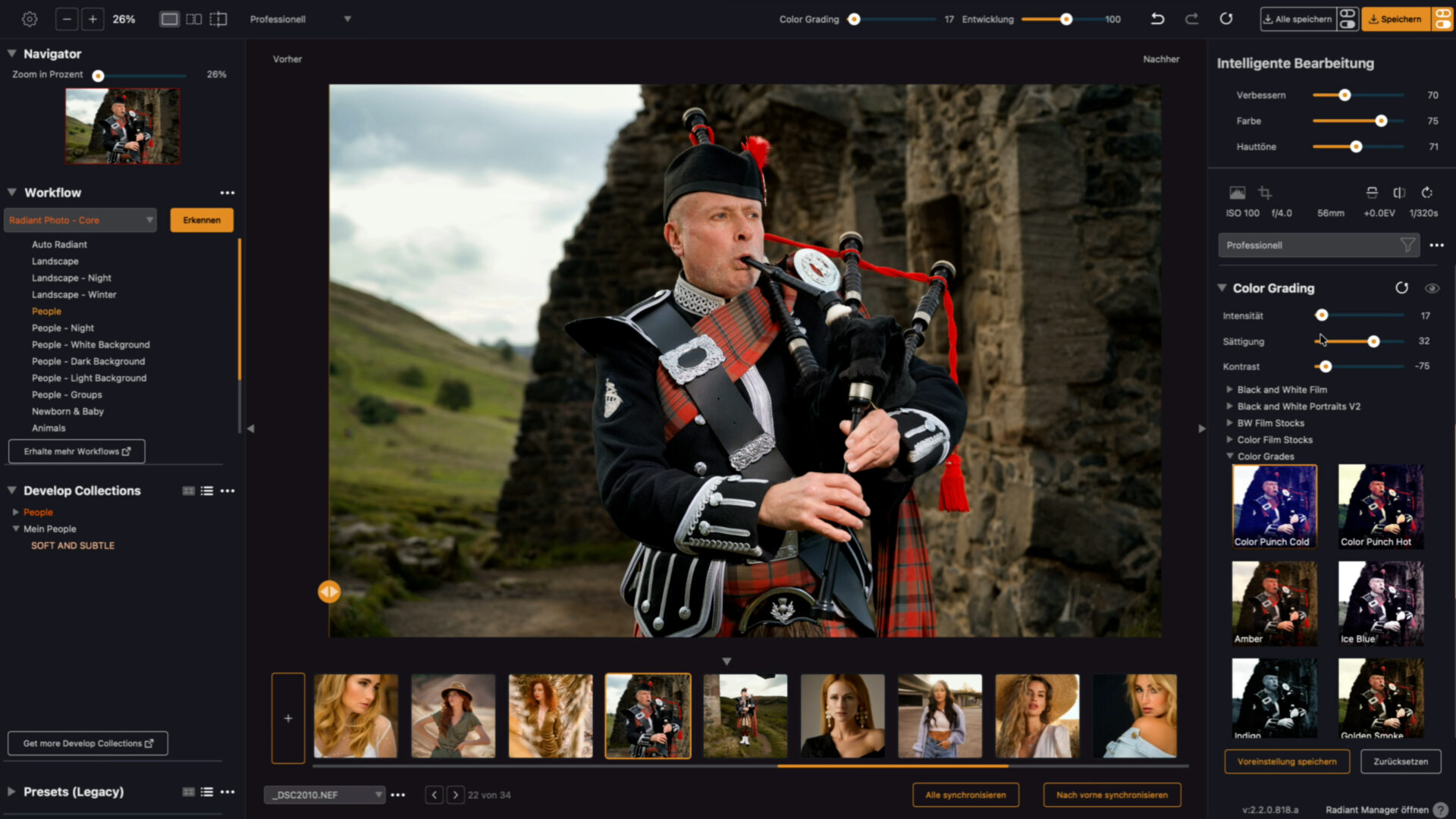This screenshot has height=819, width=1456.
Task: Rotate the image clockwise
Action: tap(1427, 193)
